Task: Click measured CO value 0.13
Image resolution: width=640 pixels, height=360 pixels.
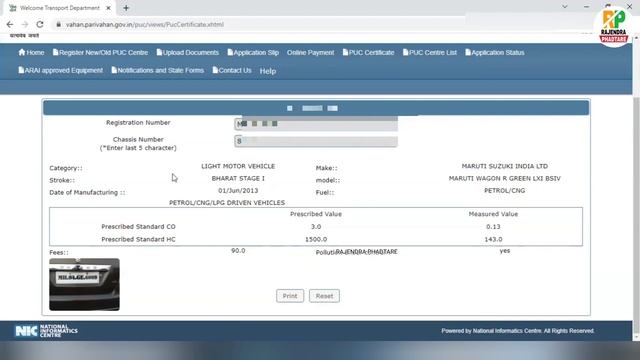Action: pos(493,227)
